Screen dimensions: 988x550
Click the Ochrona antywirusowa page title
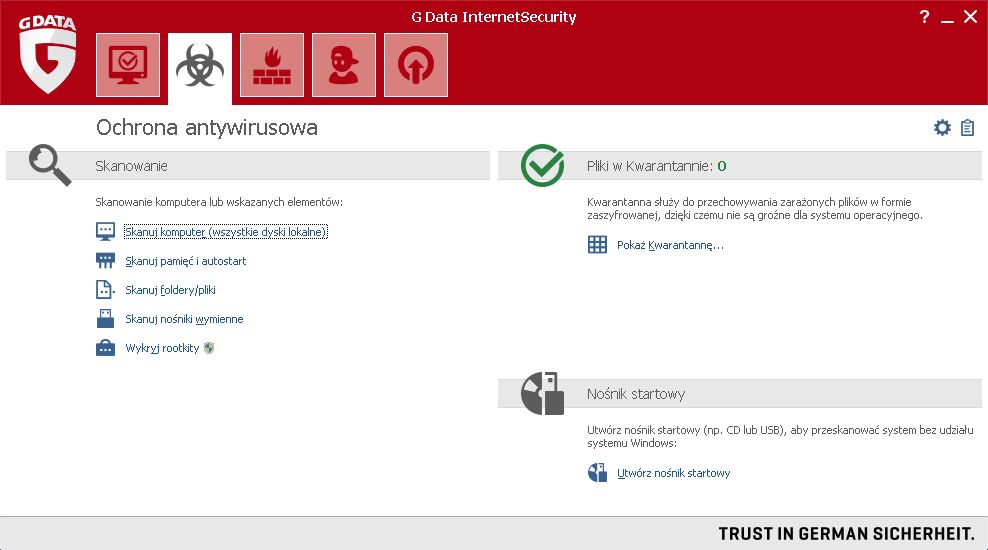pyautogui.click(x=207, y=127)
